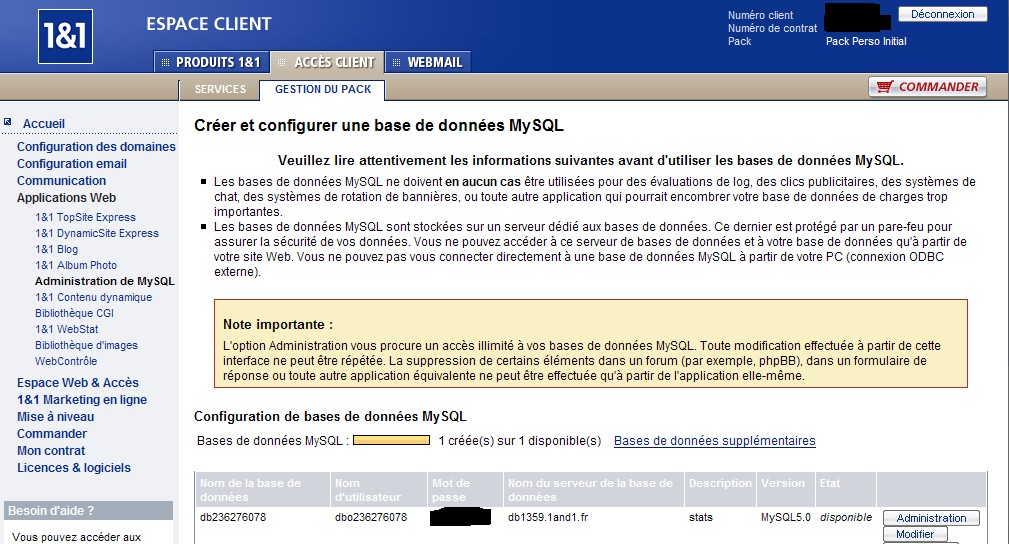Go to Accueil in the sidebar
The width and height of the screenshot is (1009, 544).
44,124
